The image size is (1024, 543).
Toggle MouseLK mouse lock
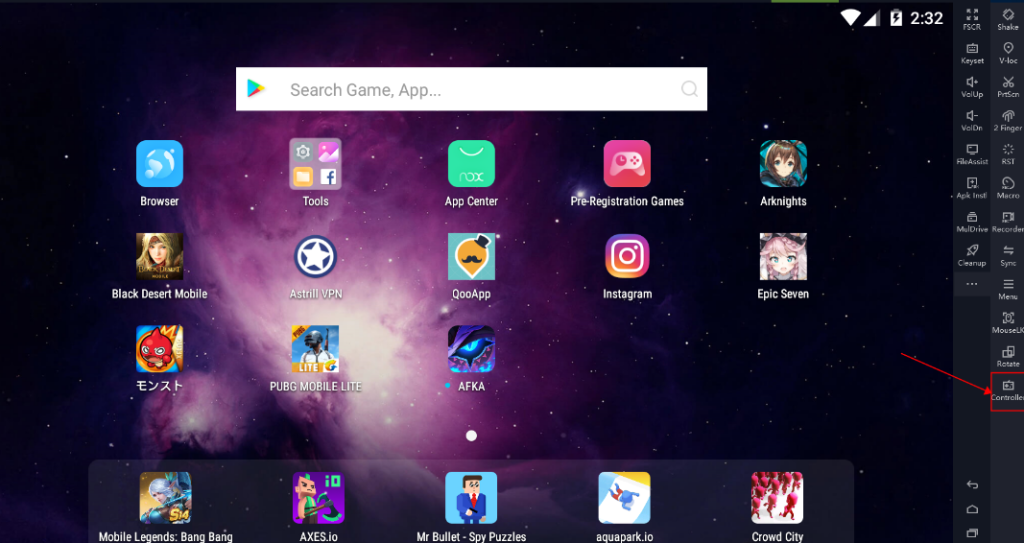click(x=1007, y=321)
